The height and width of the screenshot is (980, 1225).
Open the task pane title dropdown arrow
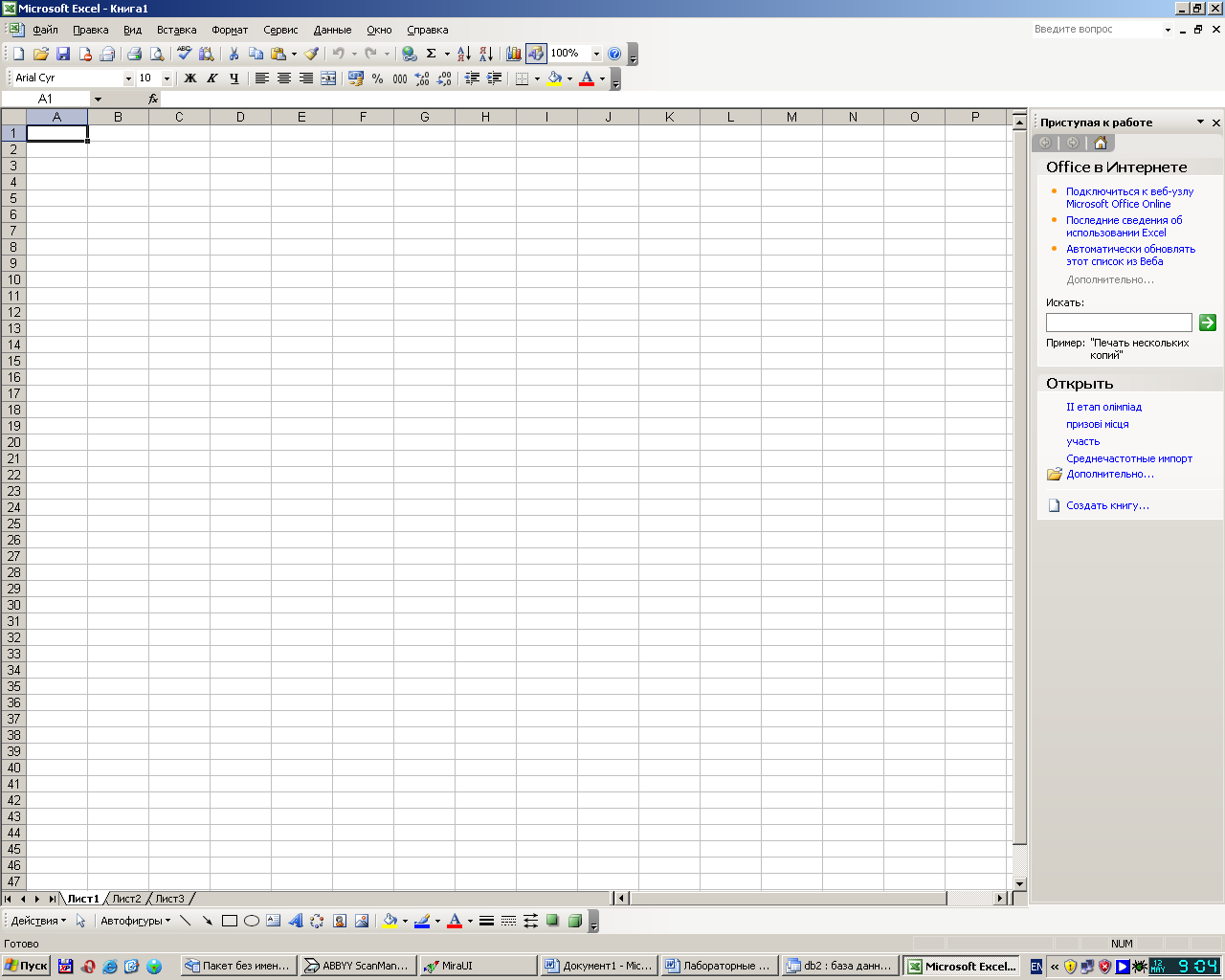click(1200, 122)
